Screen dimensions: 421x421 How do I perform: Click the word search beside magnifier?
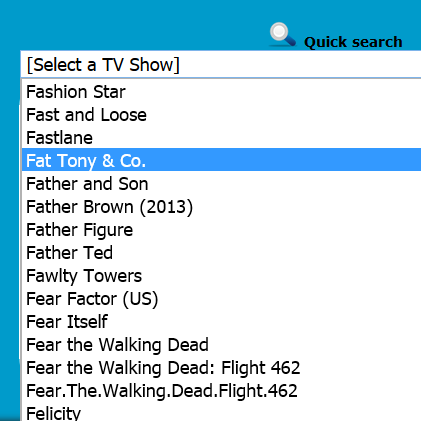click(377, 42)
